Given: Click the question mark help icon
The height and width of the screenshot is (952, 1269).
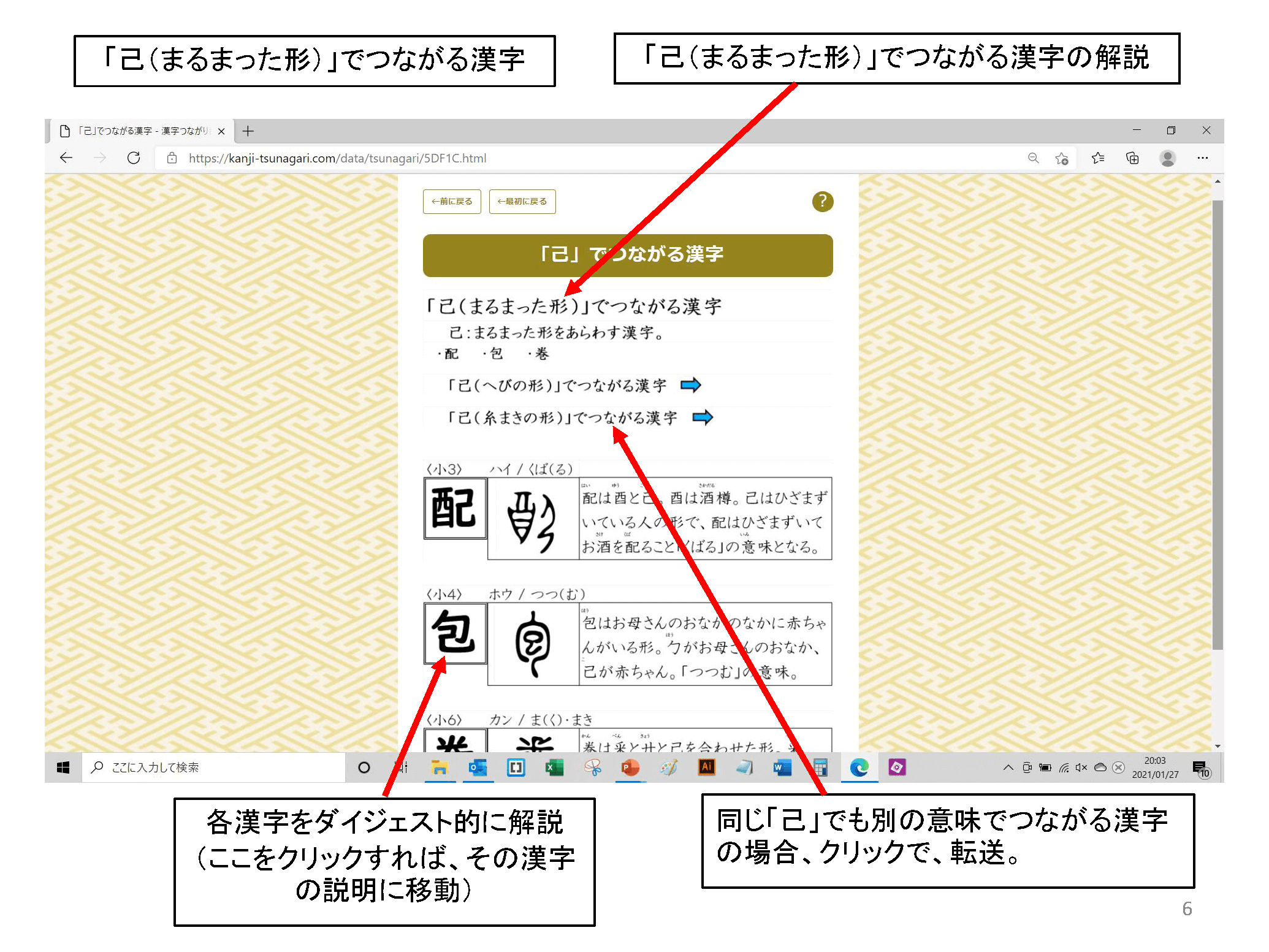Looking at the screenshot, I should [x=822, y=201].
